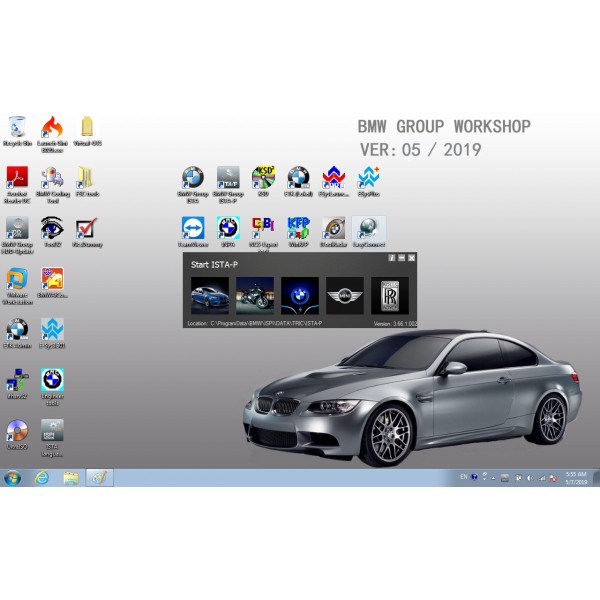Launch Tool32 with the eye icon
Viewport: 600px width, 600px height.
tap(52, 232)
